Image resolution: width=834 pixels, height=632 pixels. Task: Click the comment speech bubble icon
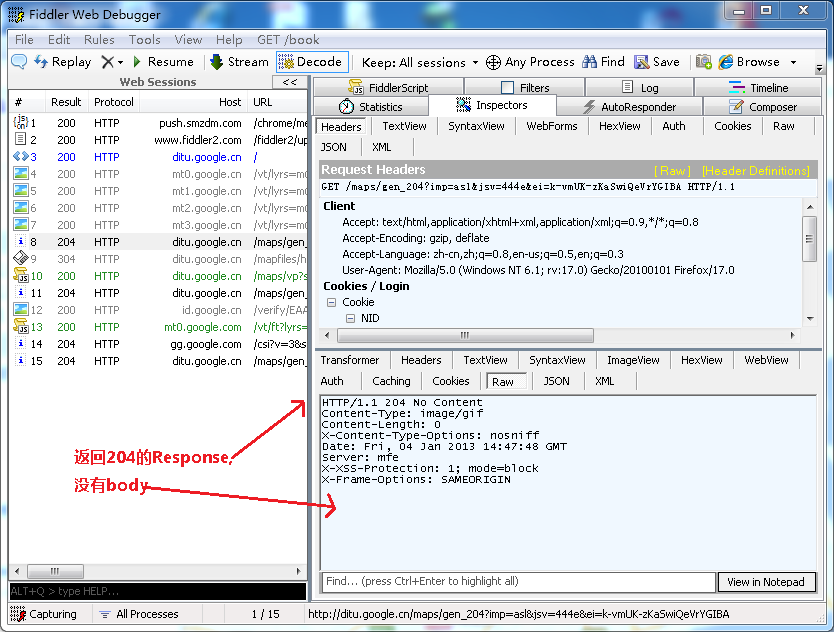pos(18,62)
